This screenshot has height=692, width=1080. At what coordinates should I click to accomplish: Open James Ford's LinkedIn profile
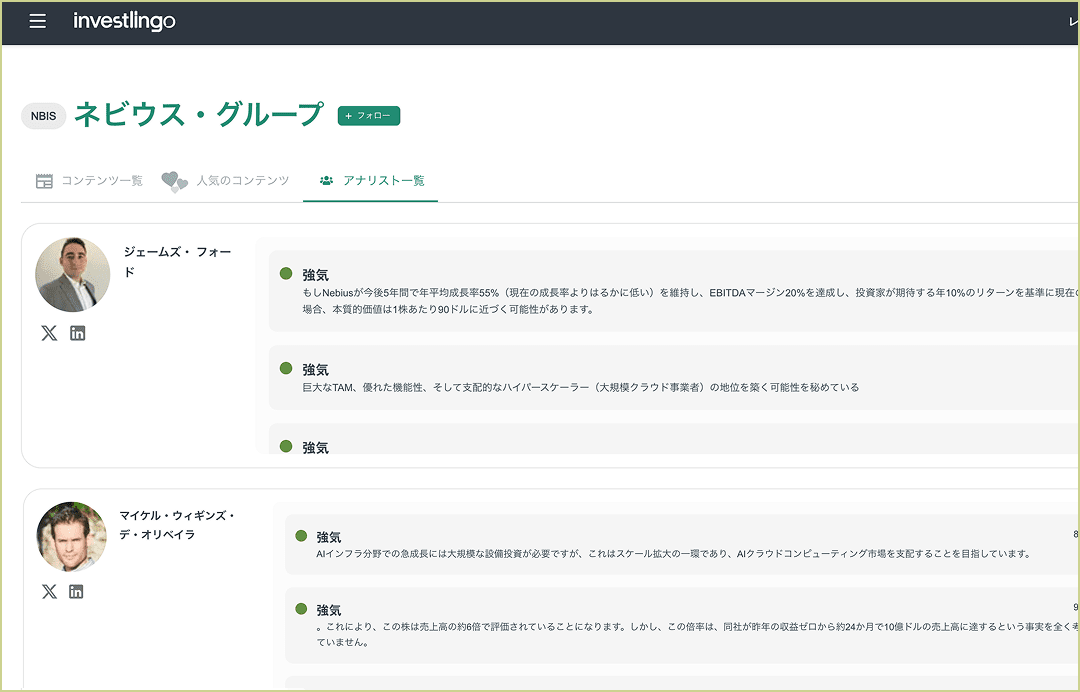(x=78, y=333)
